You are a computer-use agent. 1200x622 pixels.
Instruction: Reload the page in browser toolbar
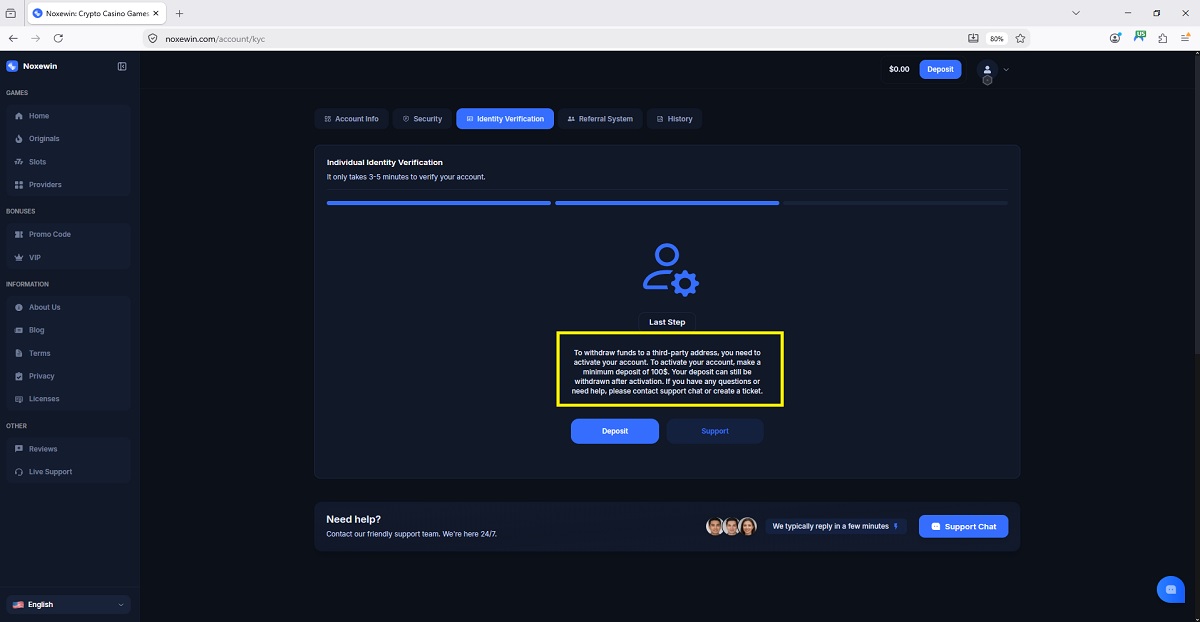click(x=58, y=38)
